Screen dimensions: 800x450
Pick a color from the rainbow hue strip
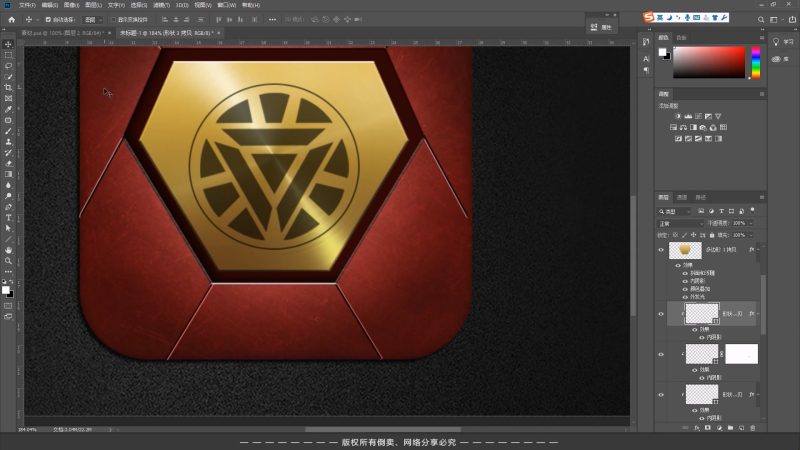[x=755, y=62]
